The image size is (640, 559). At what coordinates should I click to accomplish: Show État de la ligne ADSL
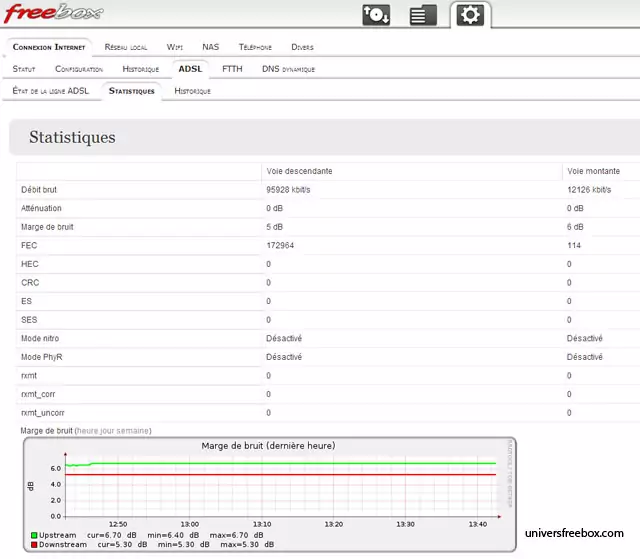click(x=51, y=91)
